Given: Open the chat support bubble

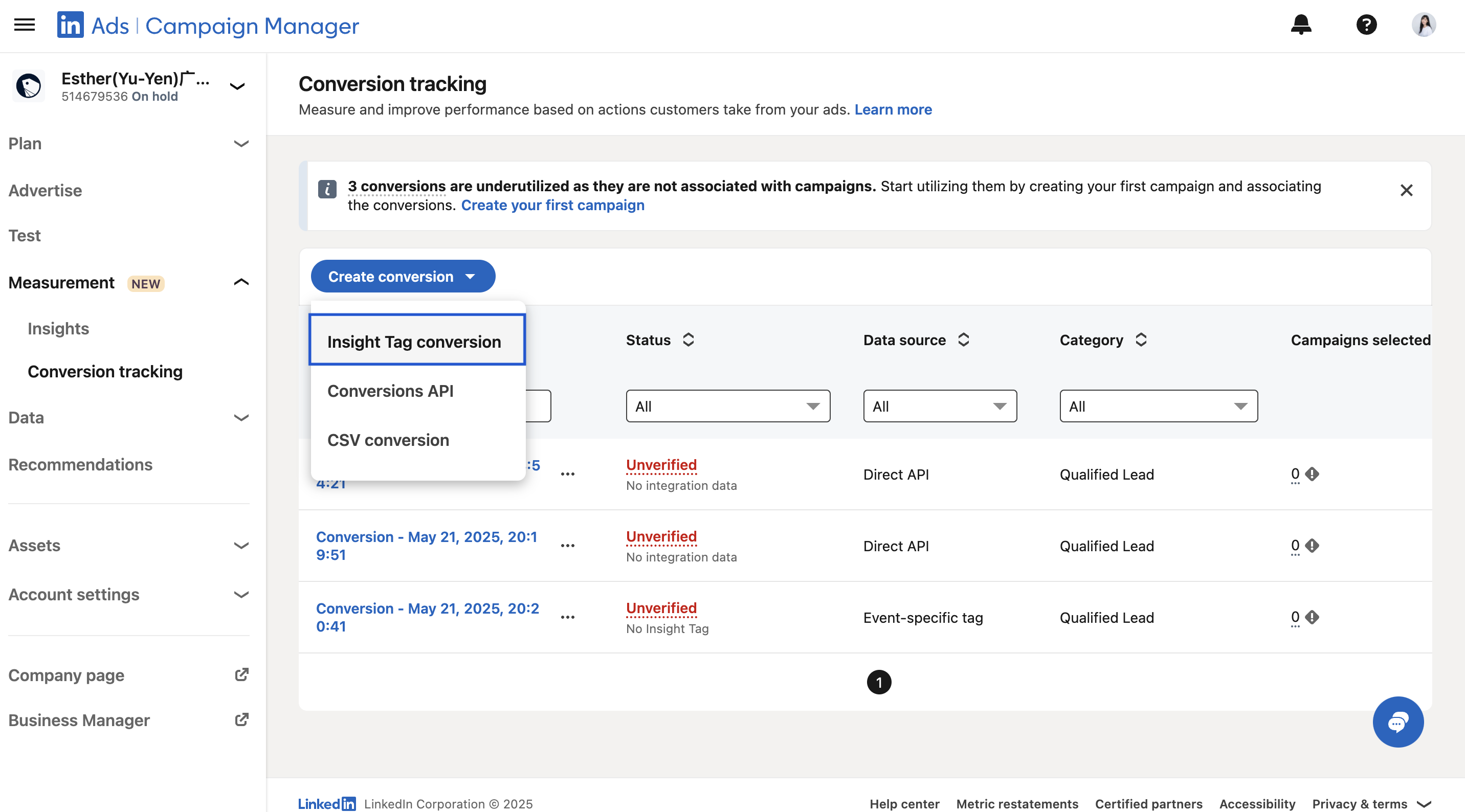Looking at the screenshot, I should coord(1398,721).
